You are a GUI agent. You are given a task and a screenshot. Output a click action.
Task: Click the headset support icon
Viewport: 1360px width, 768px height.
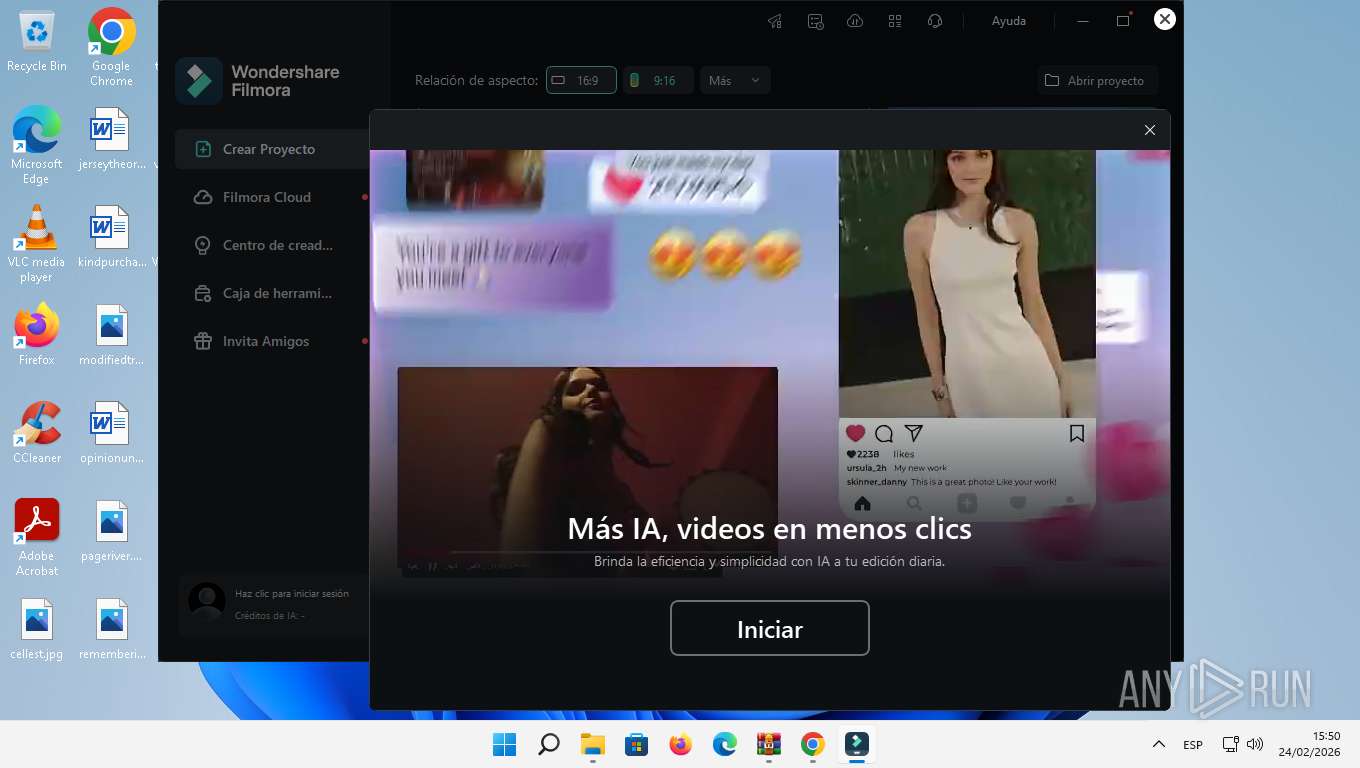point(935,21)
